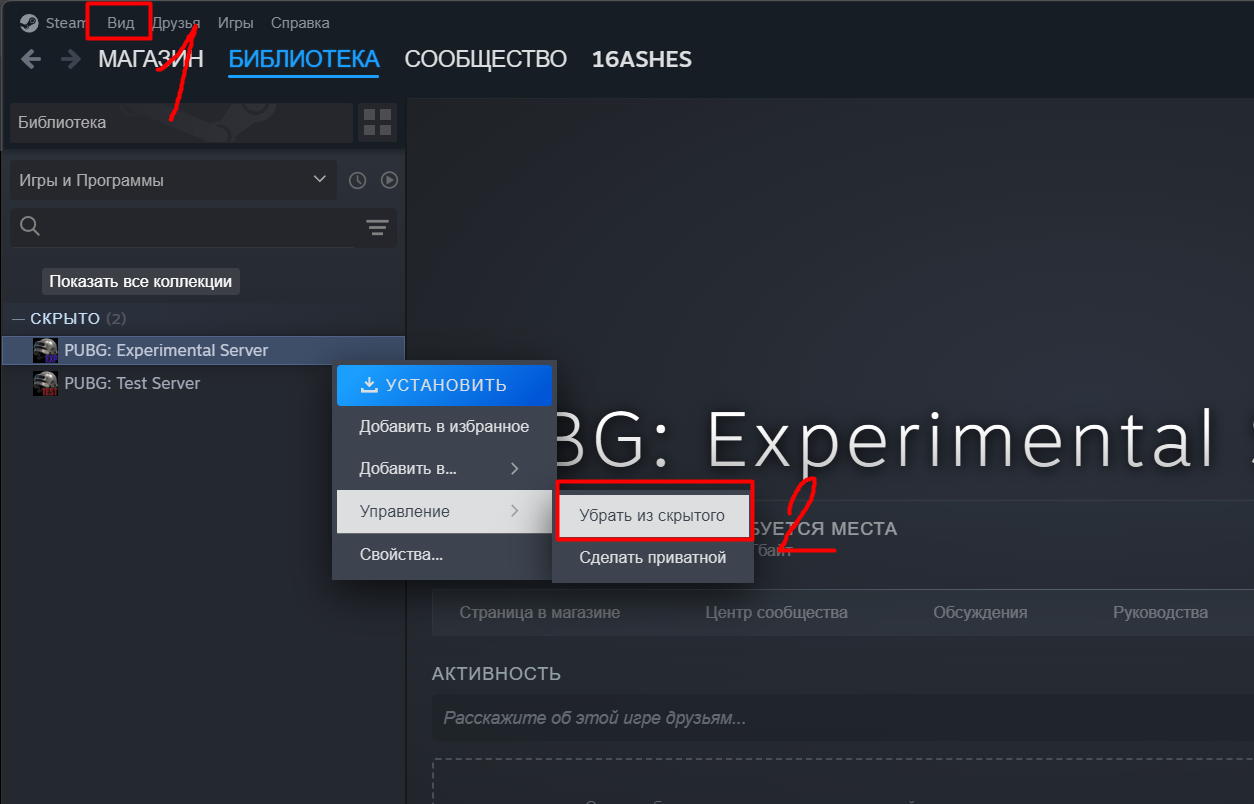Switch library to grid view icon

click(x=377, y=122)
